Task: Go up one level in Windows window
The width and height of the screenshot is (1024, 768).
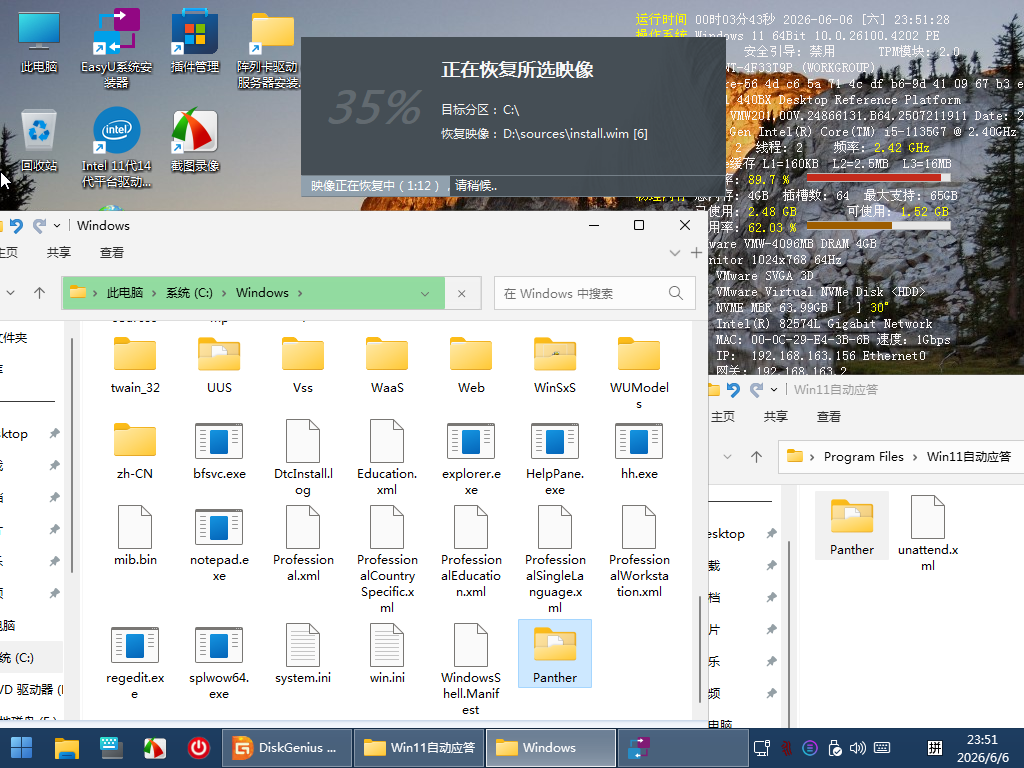Action: tap(40, 293)
